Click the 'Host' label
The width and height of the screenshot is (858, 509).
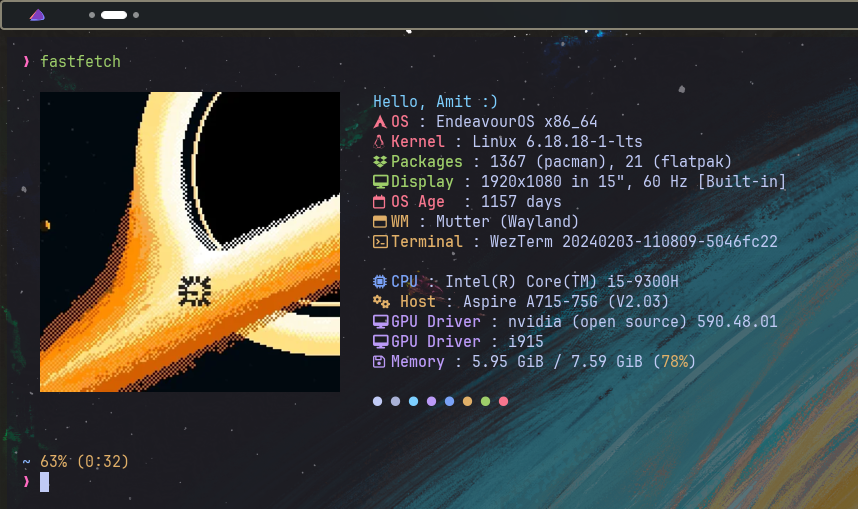pyautogui.click(x=418, y=302)
